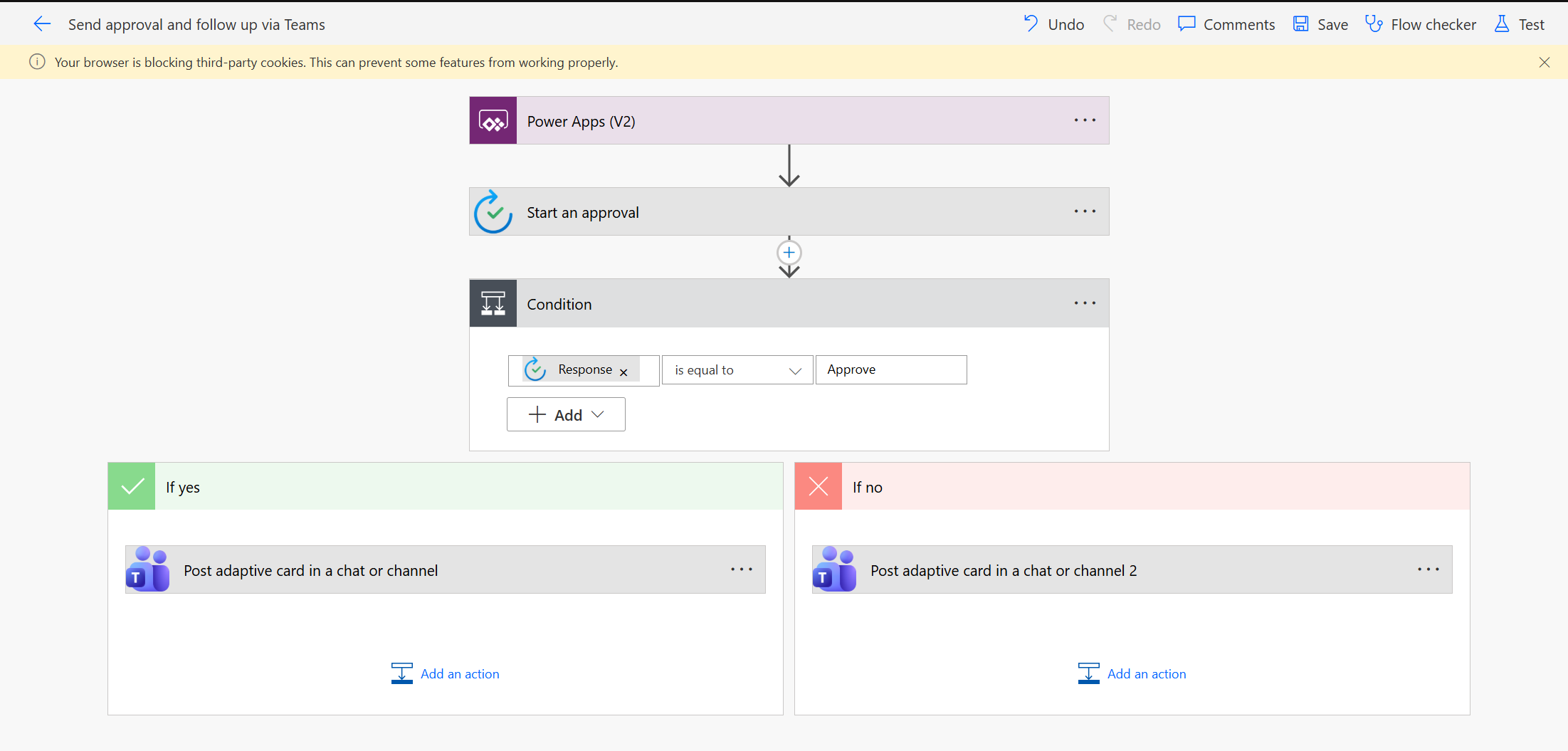Viewport: 1568px width, 751px height.
Task: Click the Power Apps (V2) trigger icon
Action: coord(493,120)
